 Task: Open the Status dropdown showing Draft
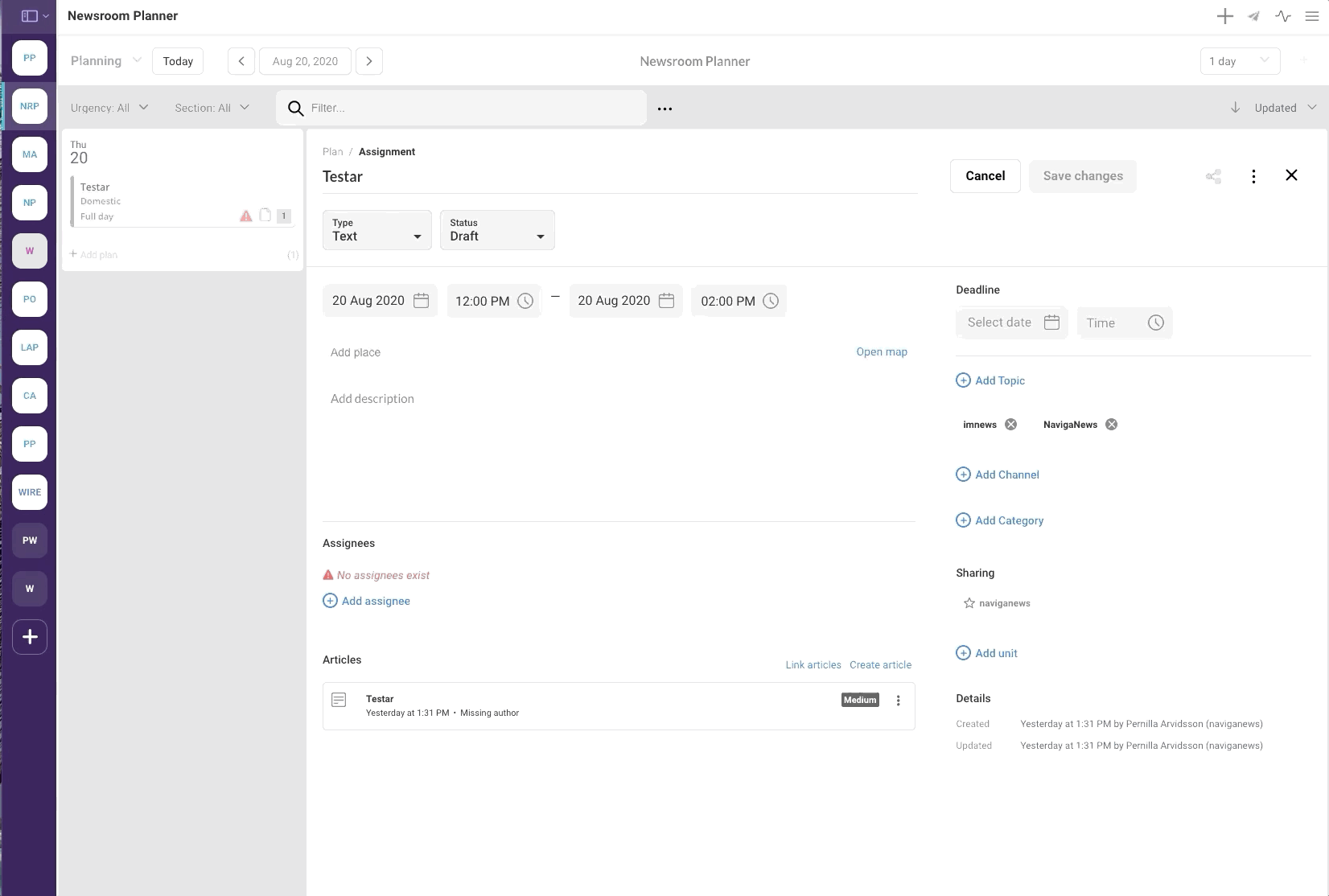pos(496,230)
